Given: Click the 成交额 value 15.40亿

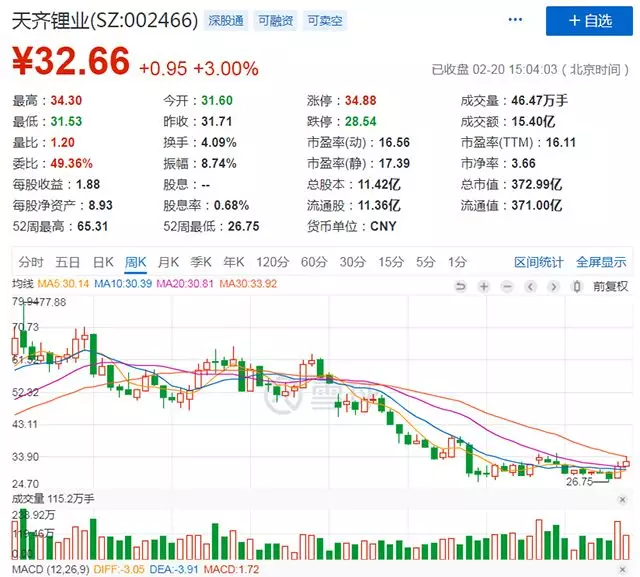Looking at the screenshot, I should click(533, 121).
